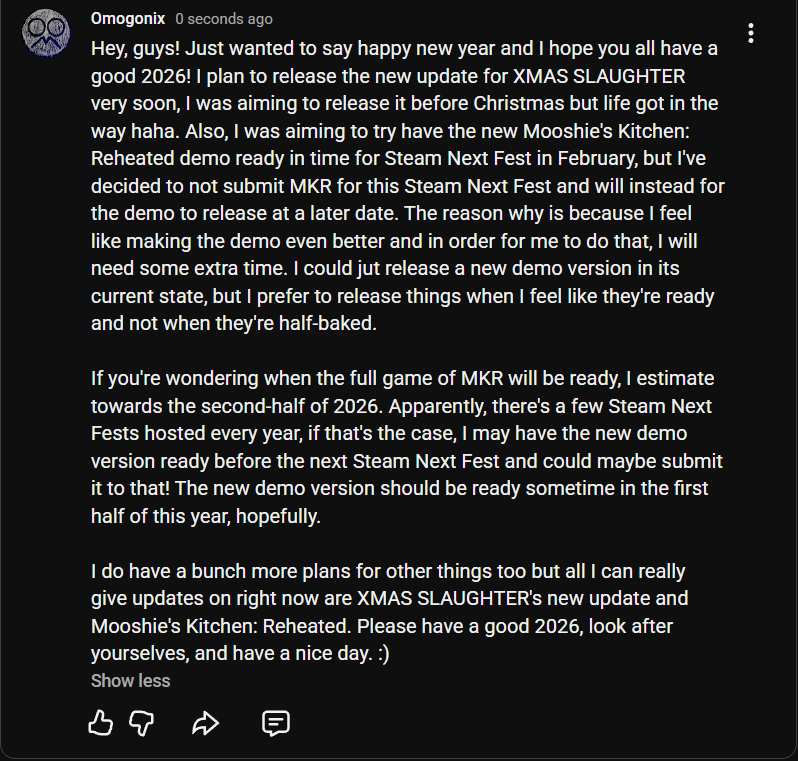Like the Omogonix post with thumbs up
The width and height of the screenshot is (798, 761).
(101, 723)
